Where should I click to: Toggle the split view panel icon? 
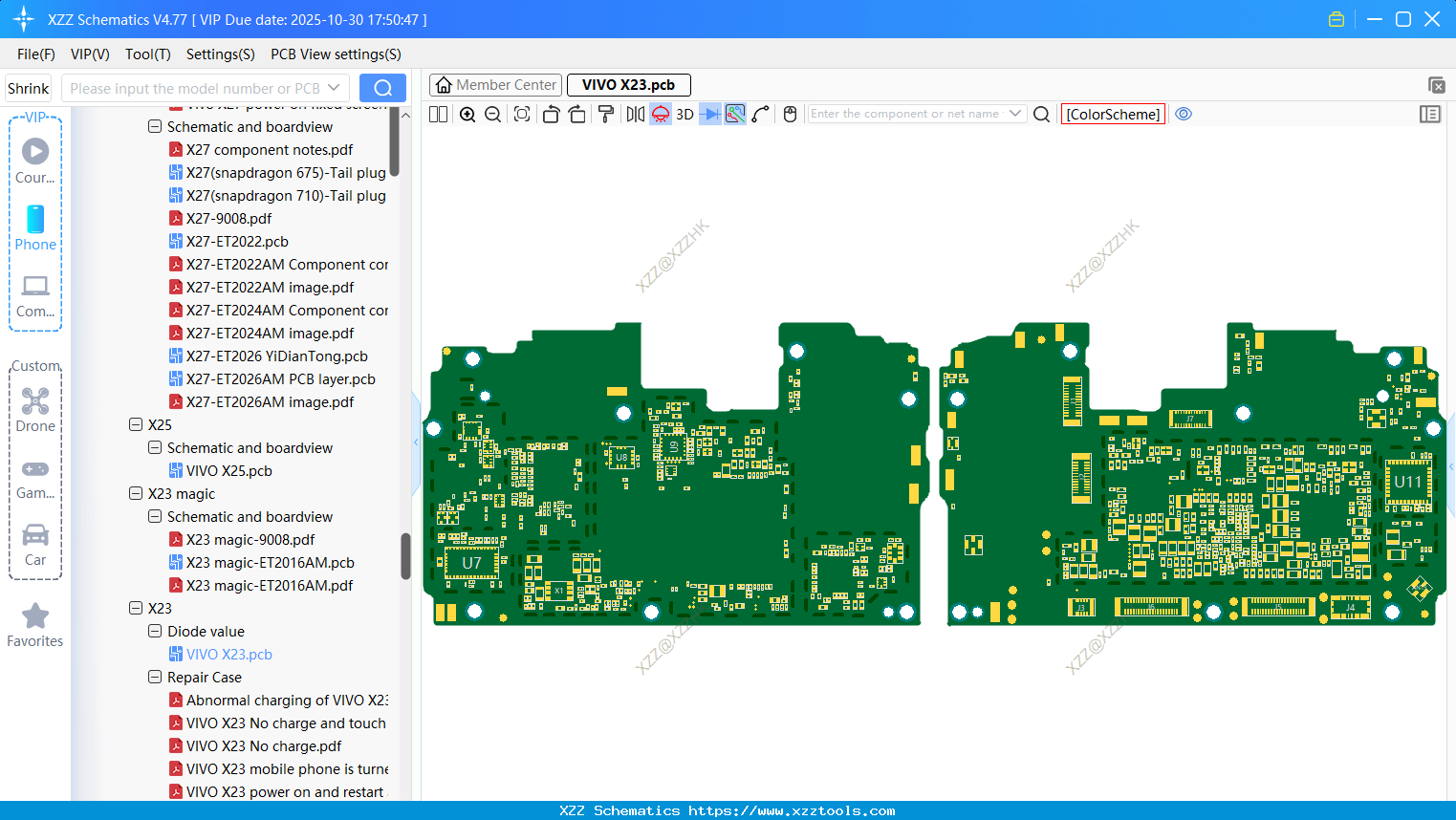(x=438, y=115)
